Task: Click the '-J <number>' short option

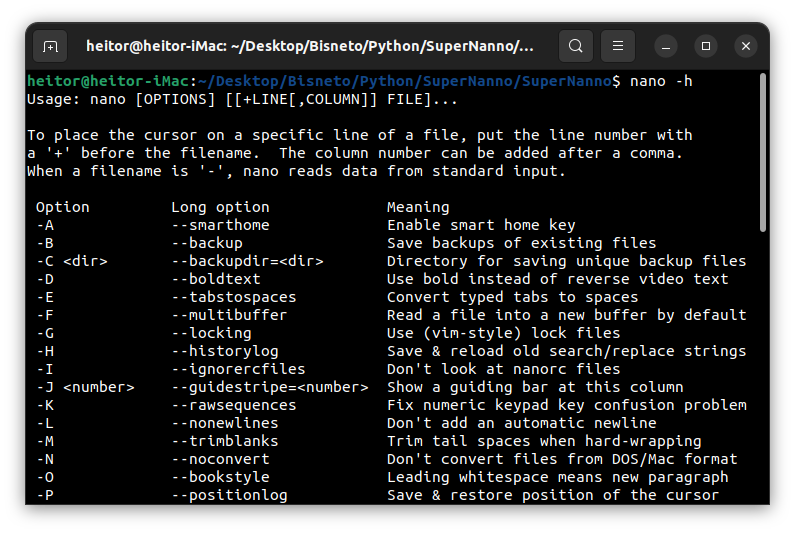Action: click(85, 387)
